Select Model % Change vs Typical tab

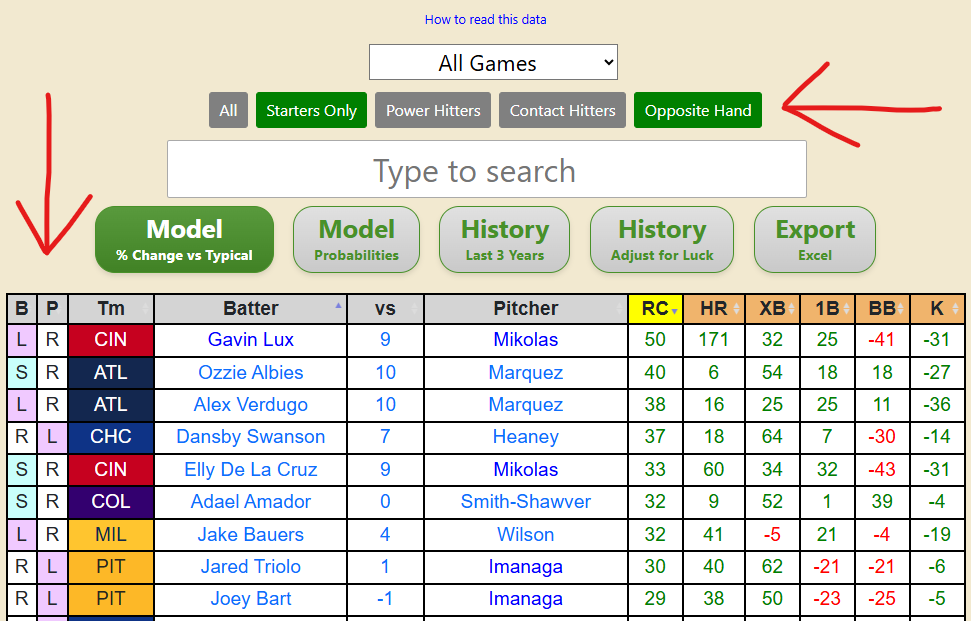185,240
